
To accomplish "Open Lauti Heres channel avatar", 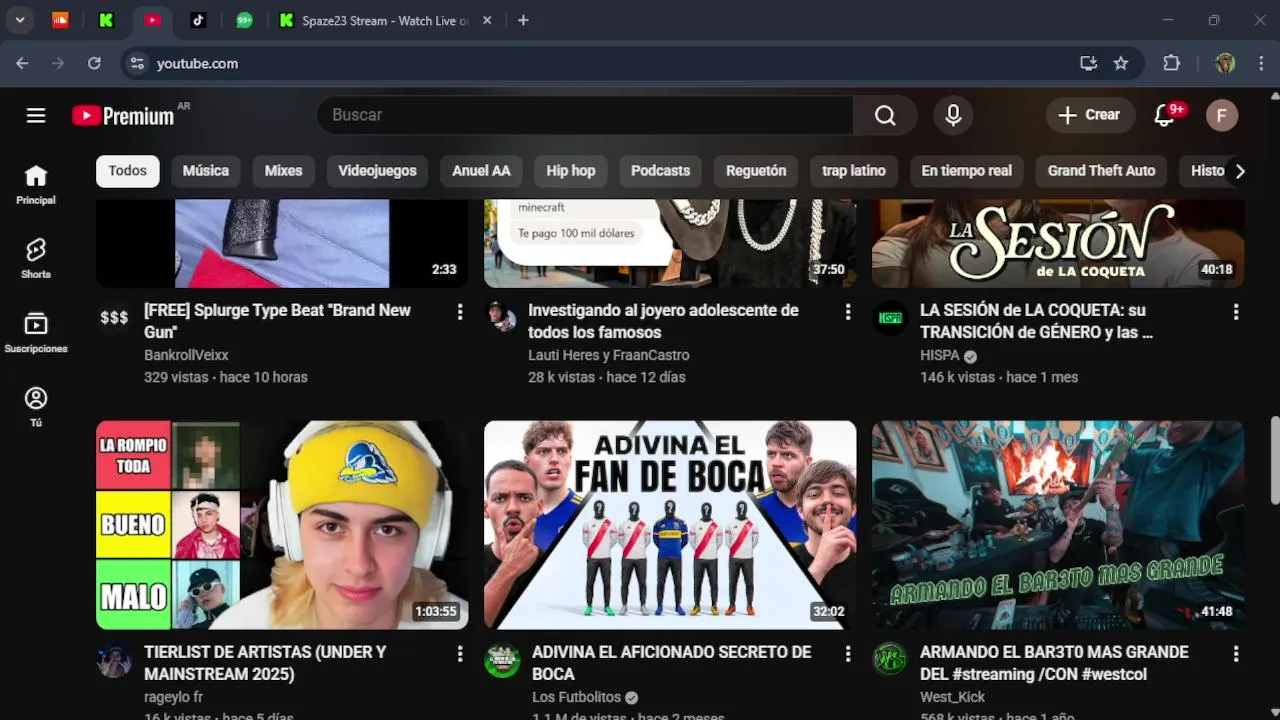I will pyautogui.click(x=502, y=318).
